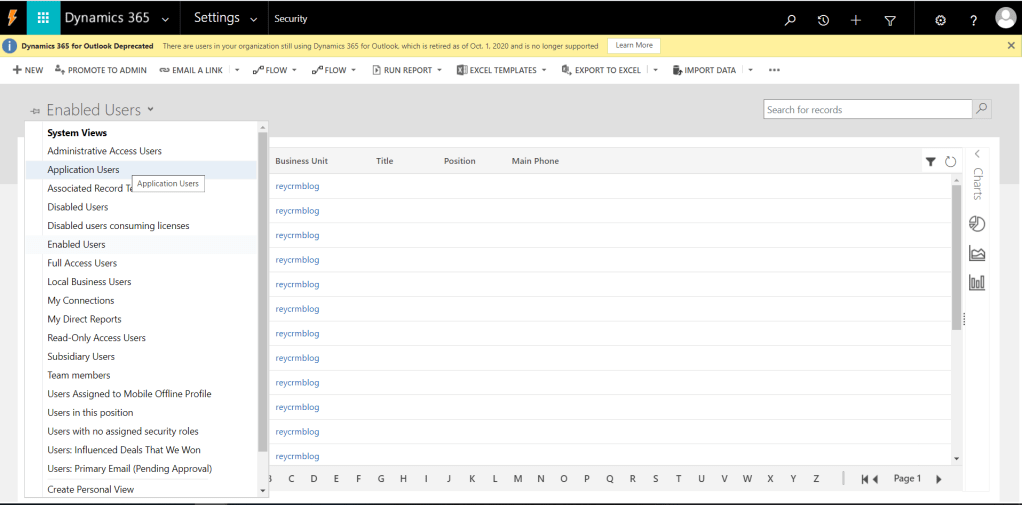Open recent items history icon

point(823,20)
